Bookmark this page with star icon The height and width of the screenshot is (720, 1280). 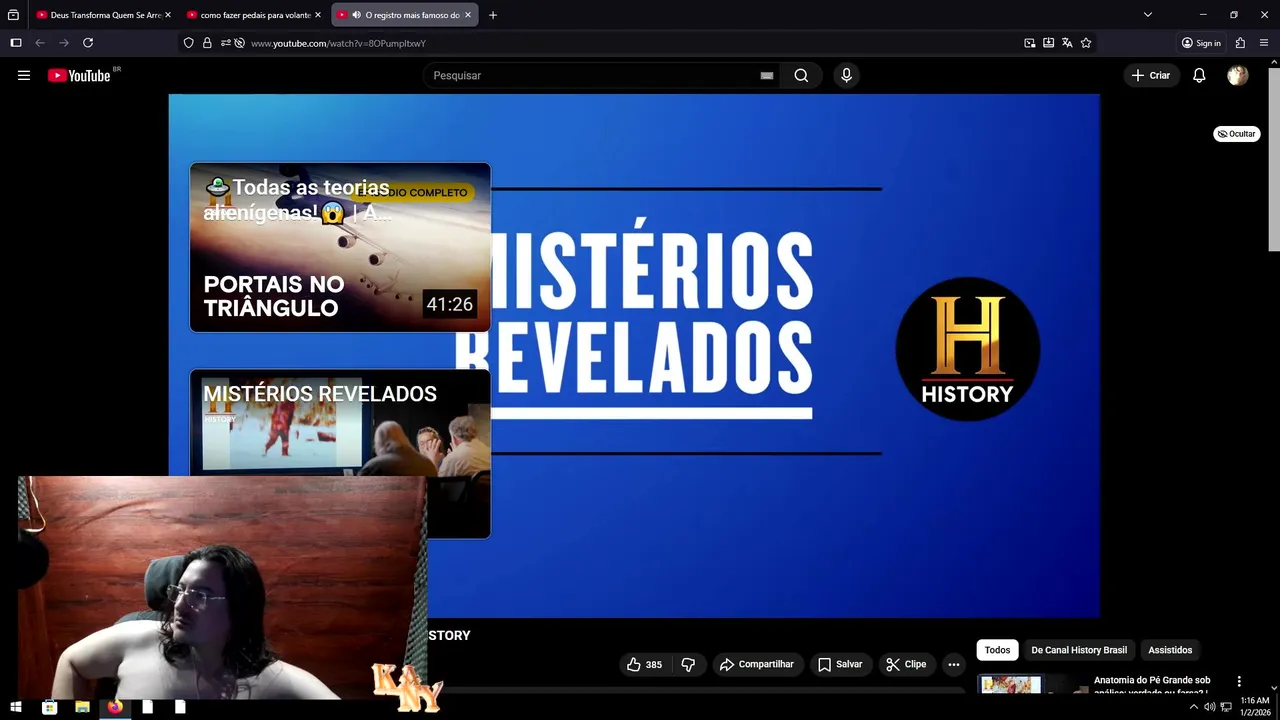tap(1086, 43)
